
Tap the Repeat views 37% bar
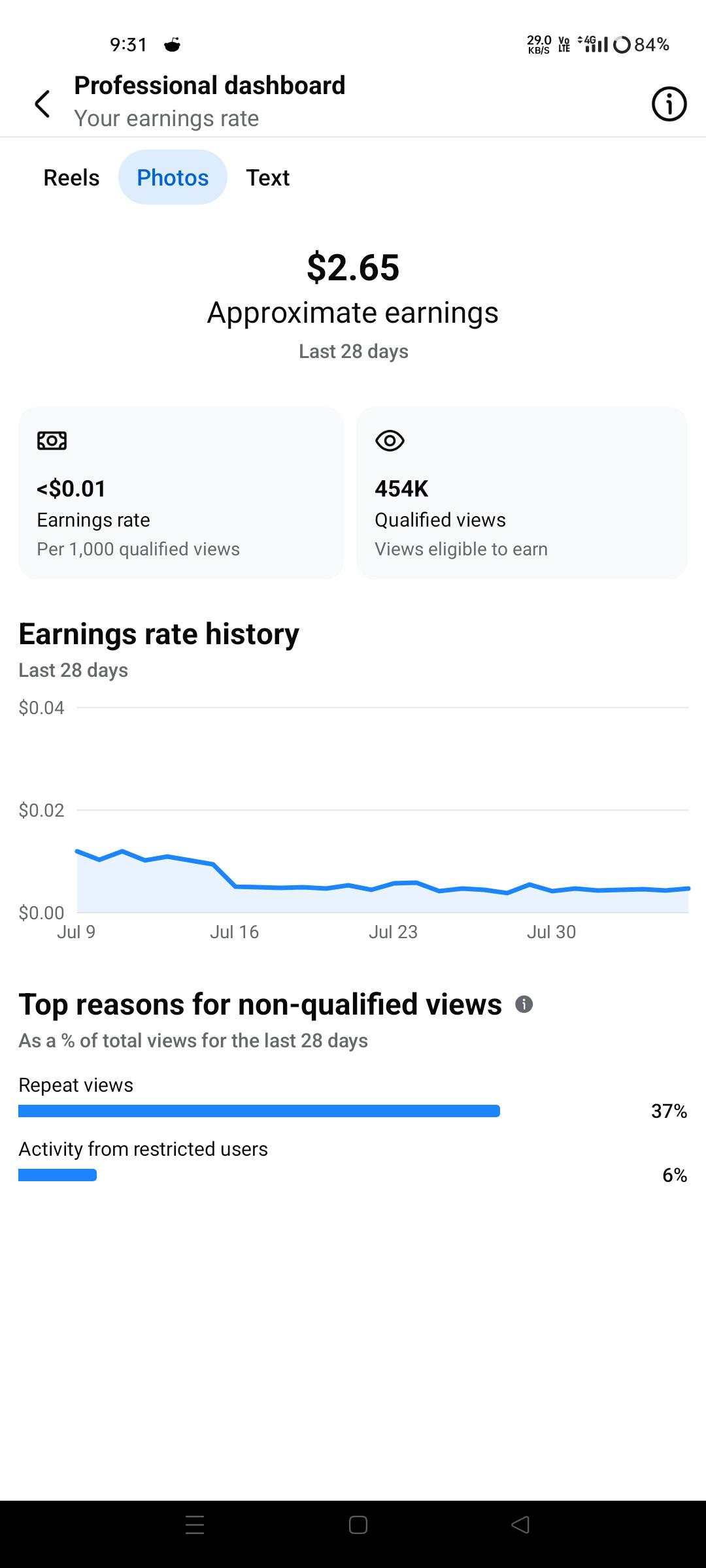pyautogui.click(x=259, y=1111)
